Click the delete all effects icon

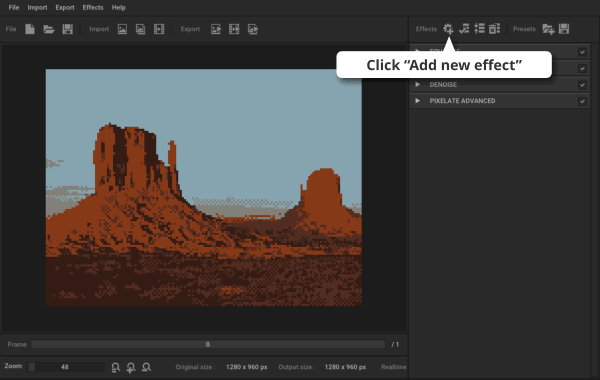[494, 29]
